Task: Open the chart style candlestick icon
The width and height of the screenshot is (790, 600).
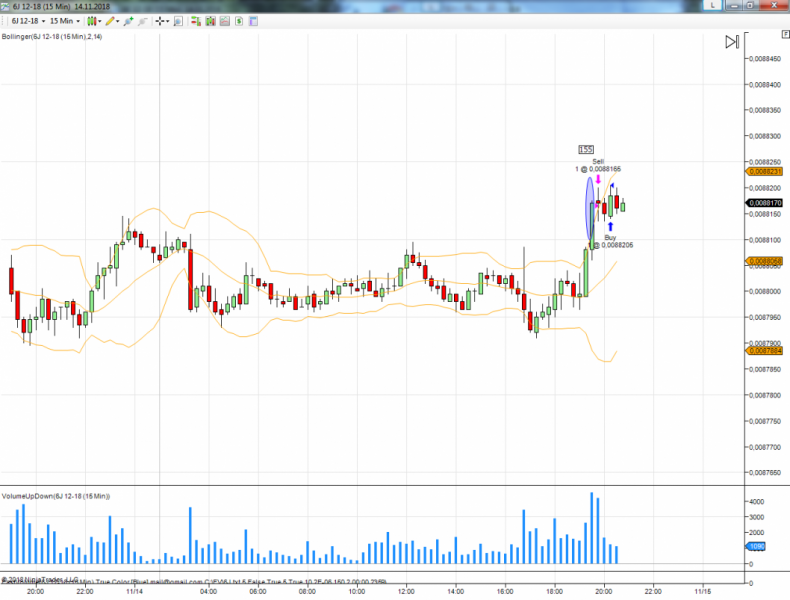Action: (91, 21)
